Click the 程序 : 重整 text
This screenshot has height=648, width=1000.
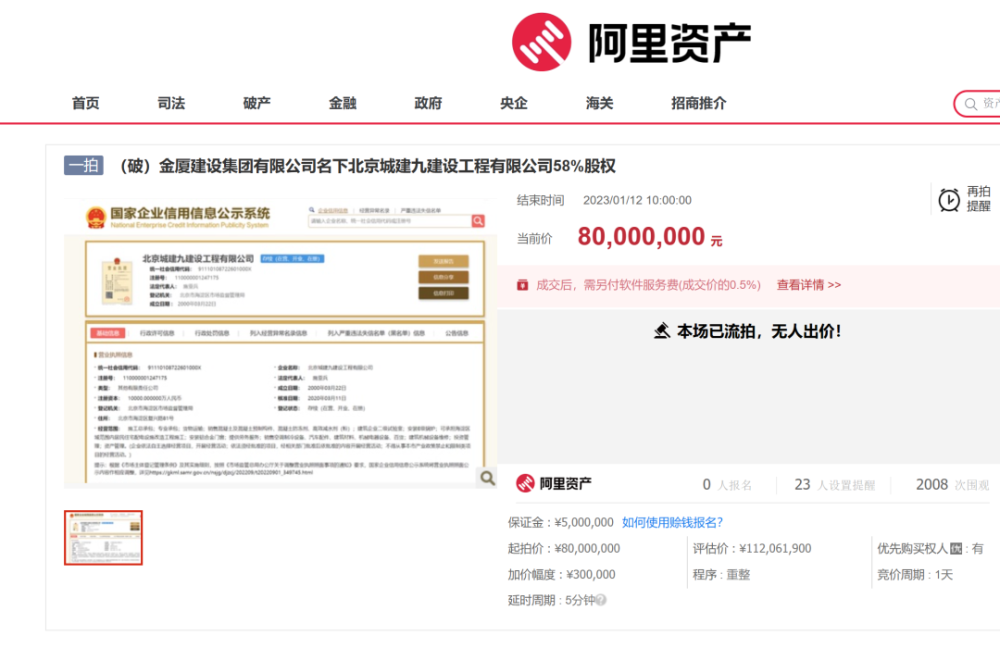coord(721,575)
